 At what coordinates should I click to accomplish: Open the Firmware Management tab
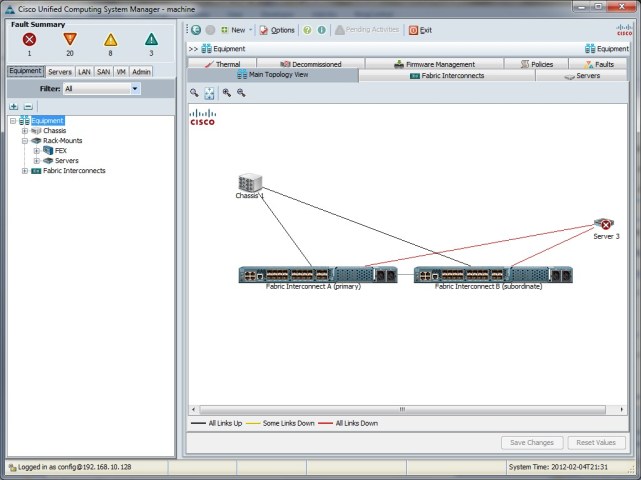point(435,64)
